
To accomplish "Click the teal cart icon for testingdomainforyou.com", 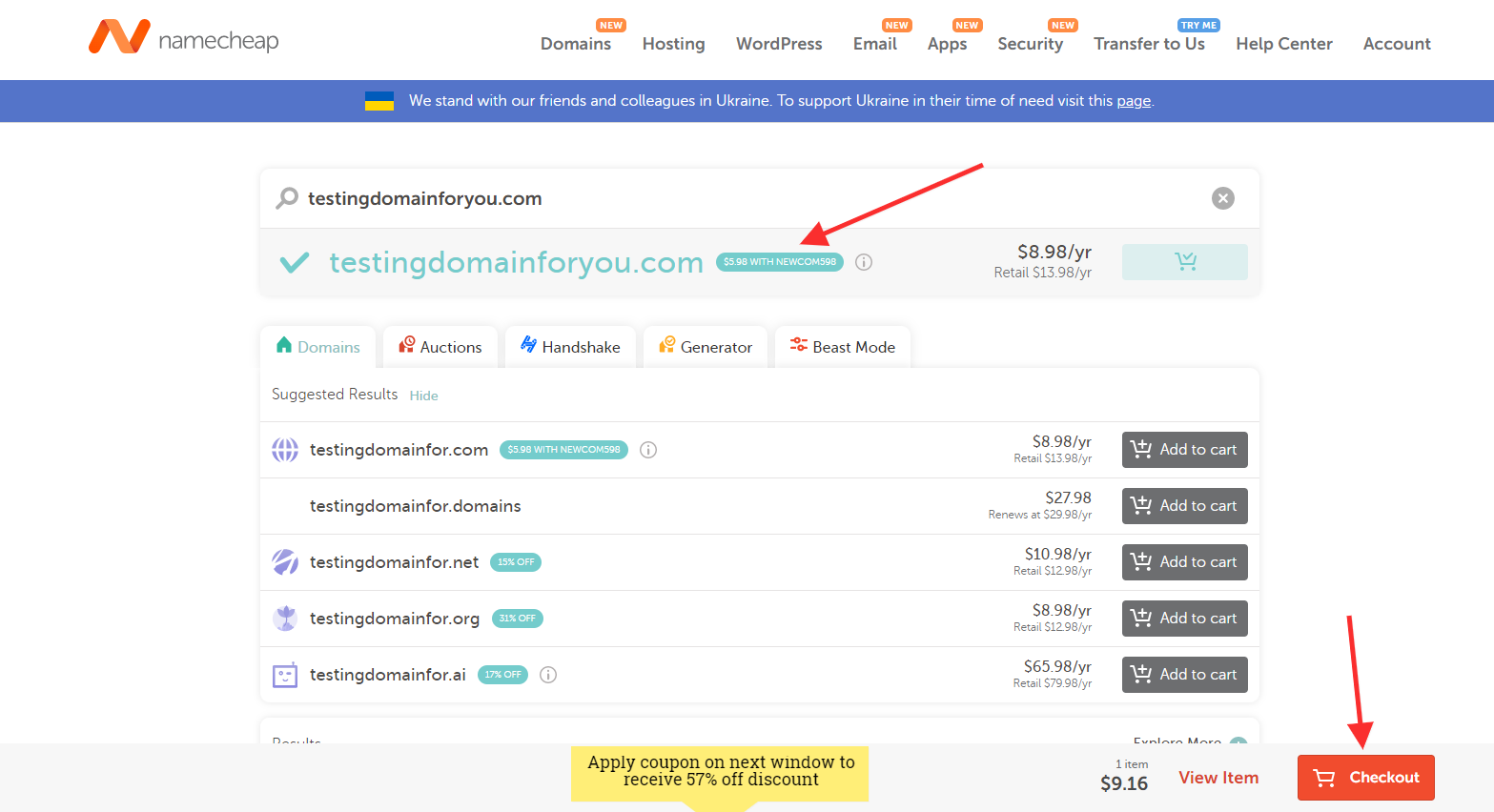I will point(1184,262).
